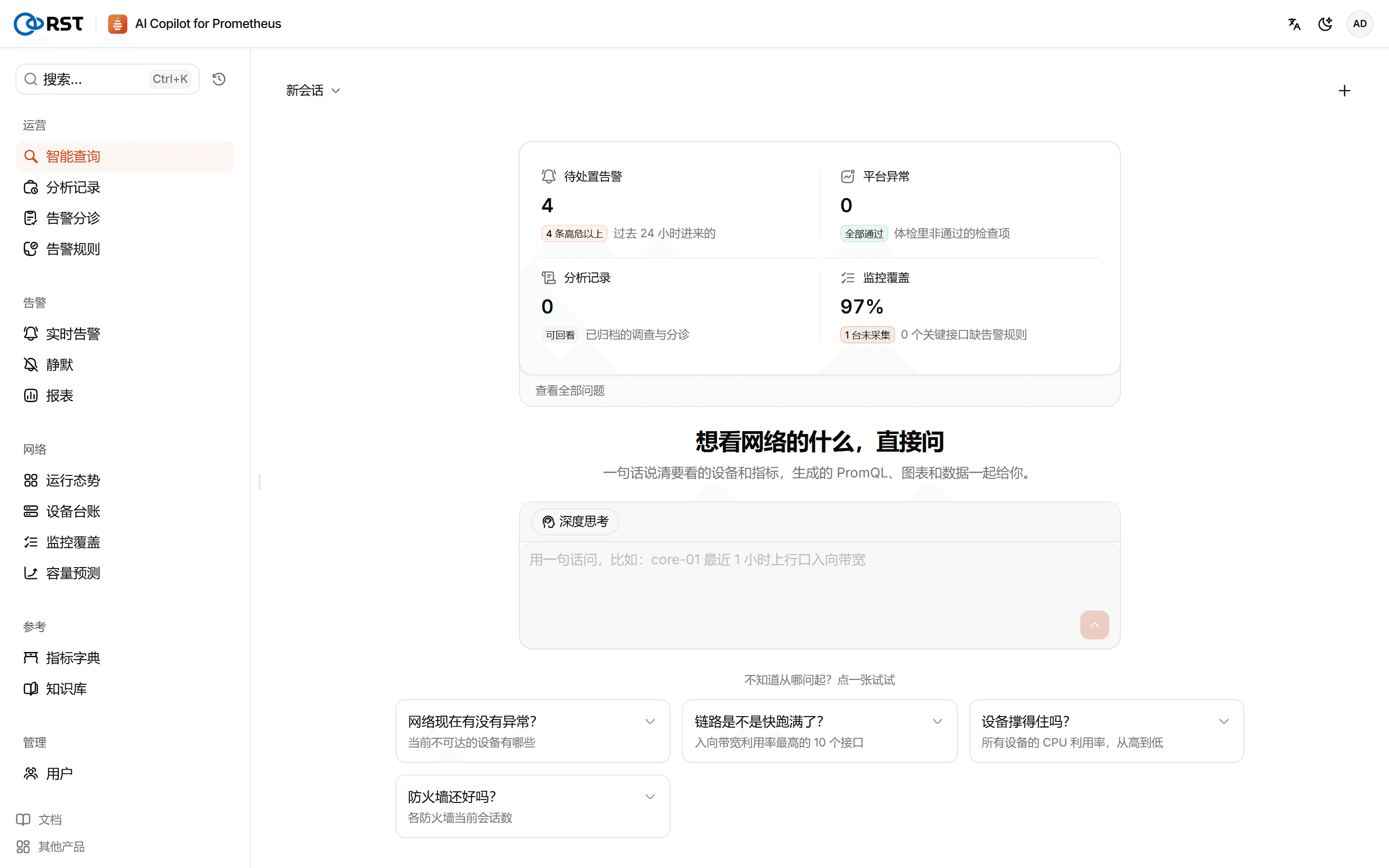Open 实时告警 bell icon entry
The image size is (1389, 868).
124,334
